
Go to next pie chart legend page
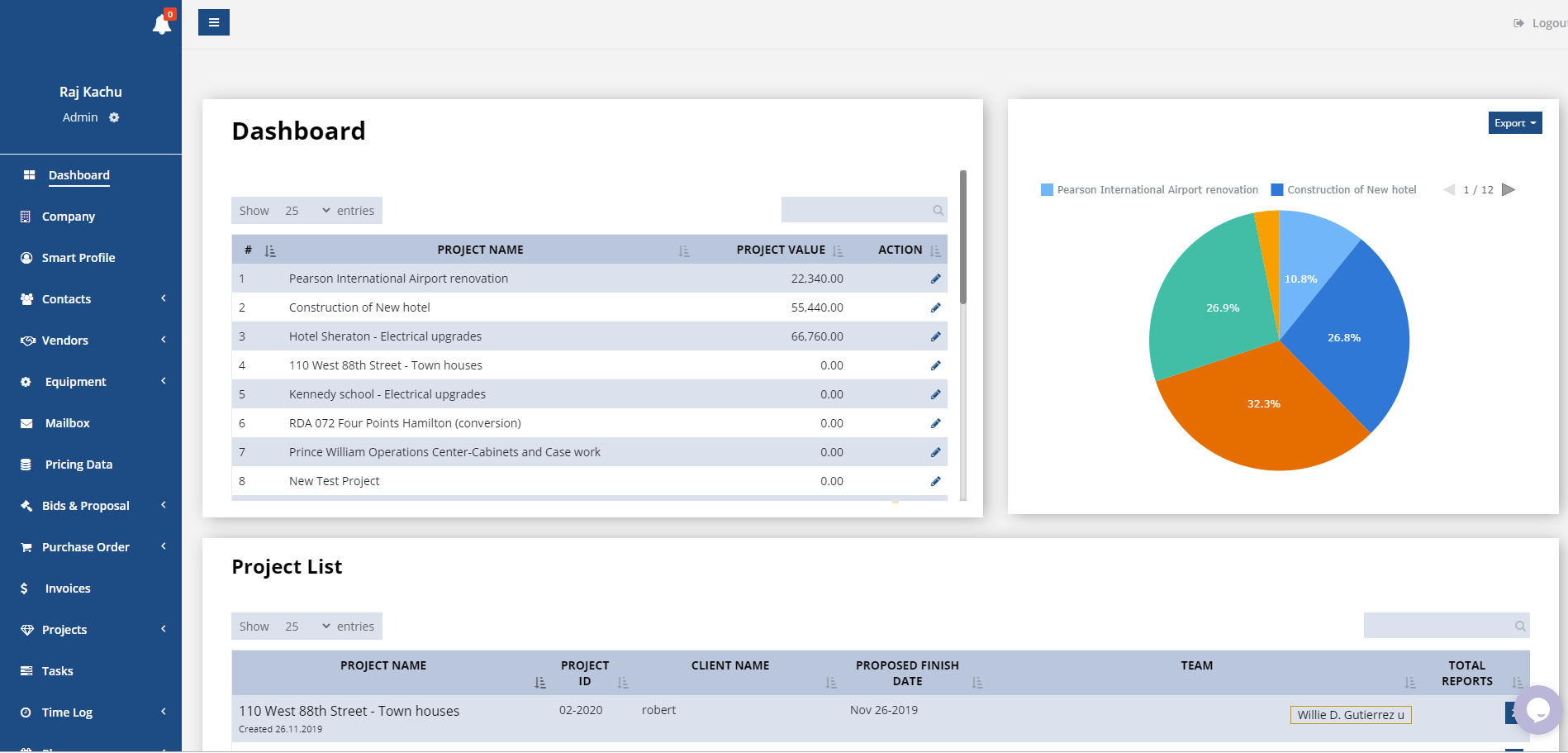tap(1508, 189)
